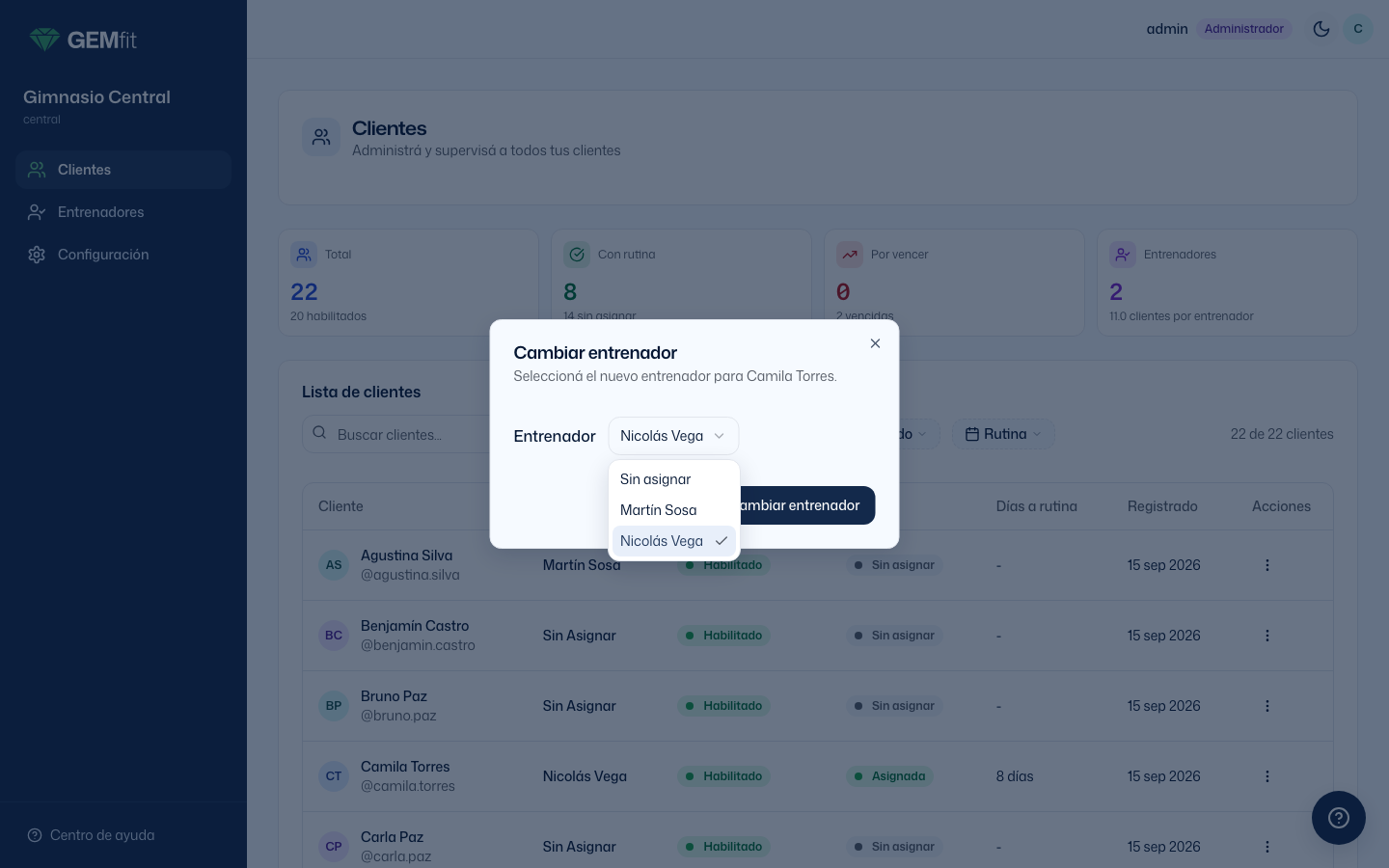1389x868 pixels.
Task: Choose Martín Sosa in trainer list
Action: pos(674,510)
